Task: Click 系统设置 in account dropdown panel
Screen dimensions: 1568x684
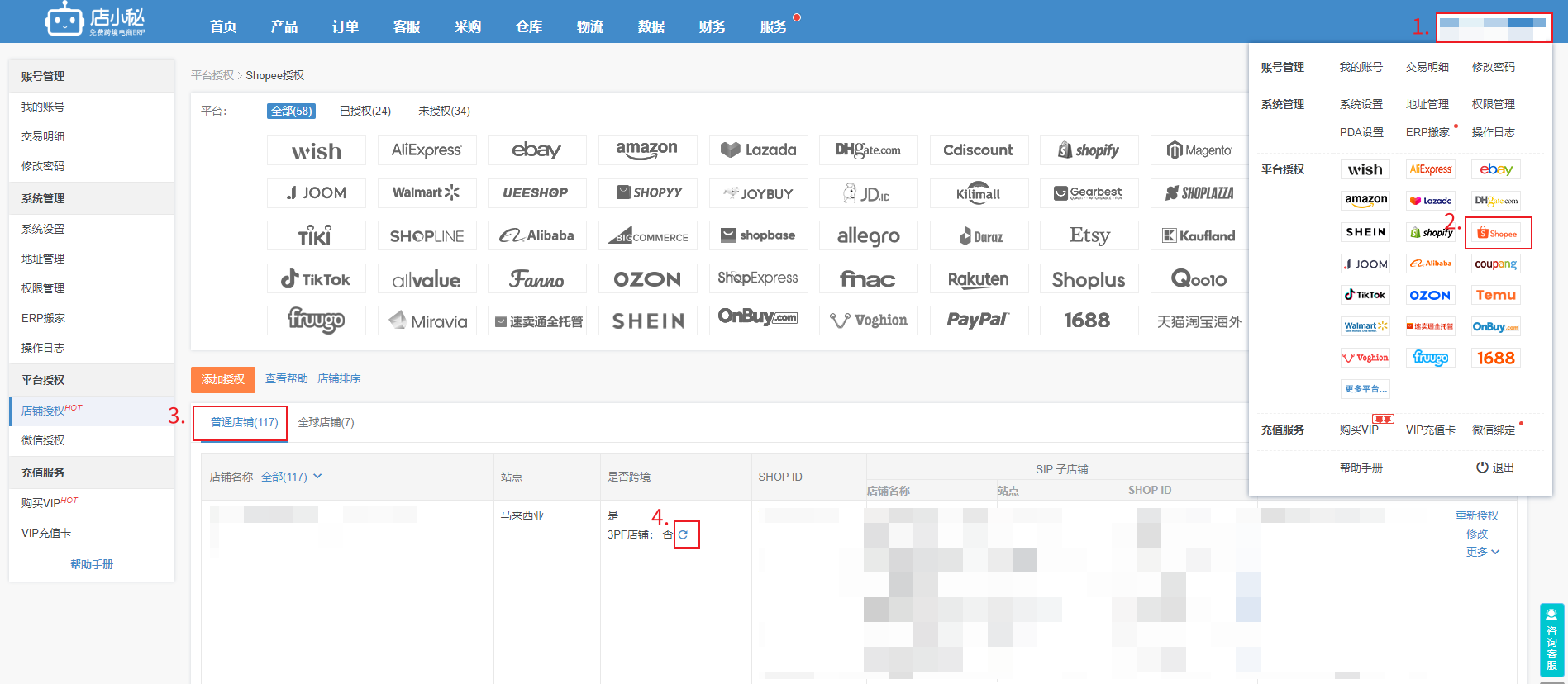Action: [x=1361, y=104]
